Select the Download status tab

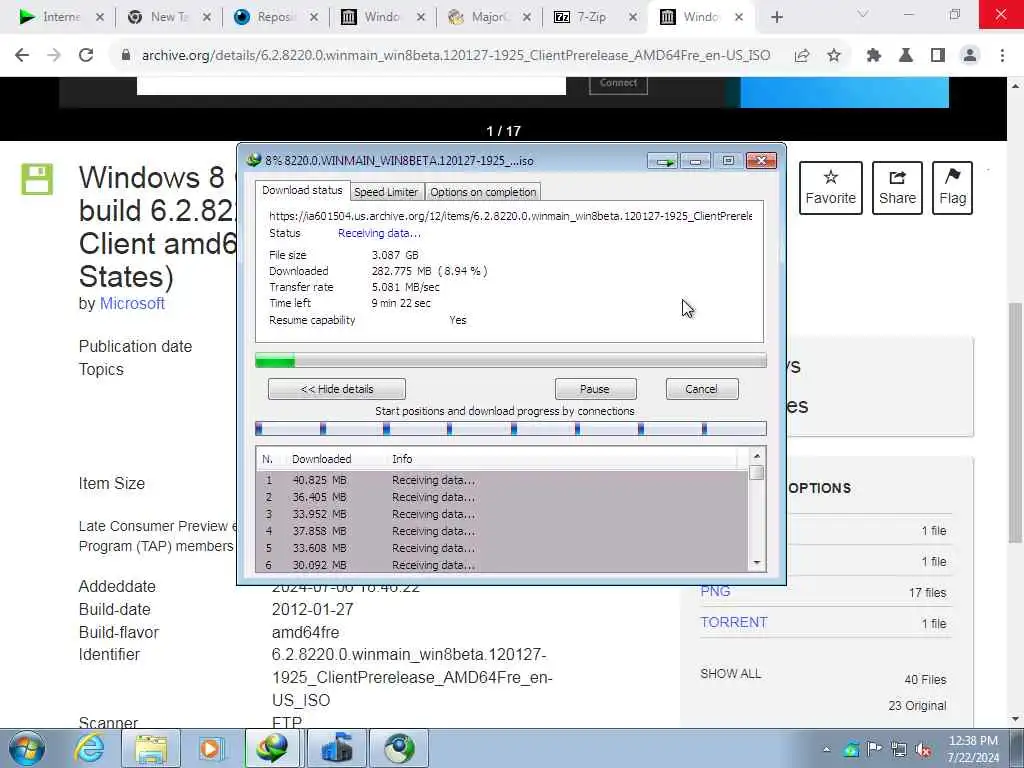[x=302, y=190]
